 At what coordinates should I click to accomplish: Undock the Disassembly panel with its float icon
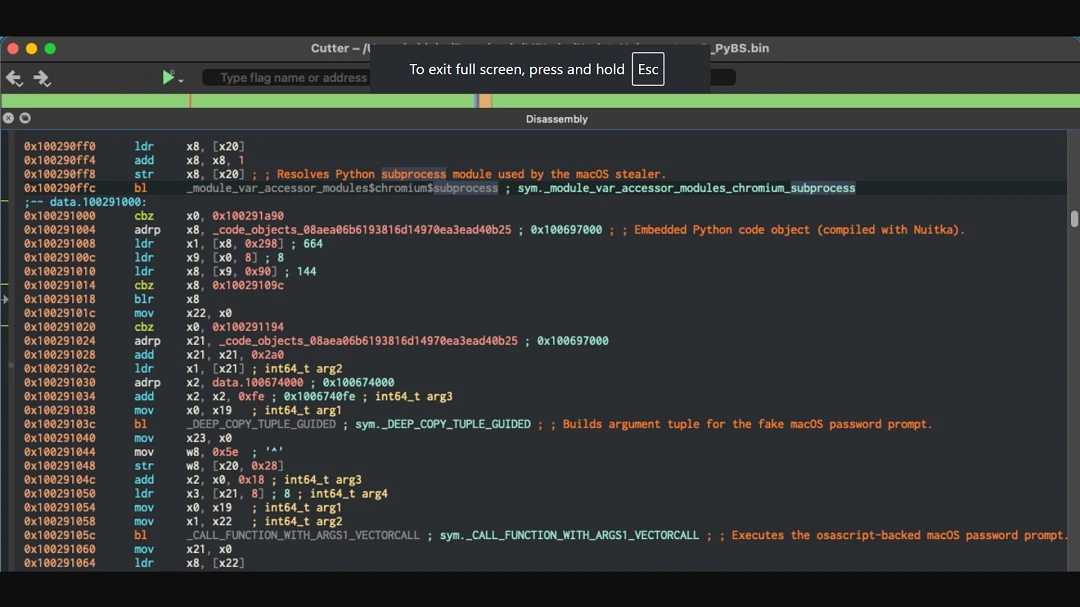[24, 117]
